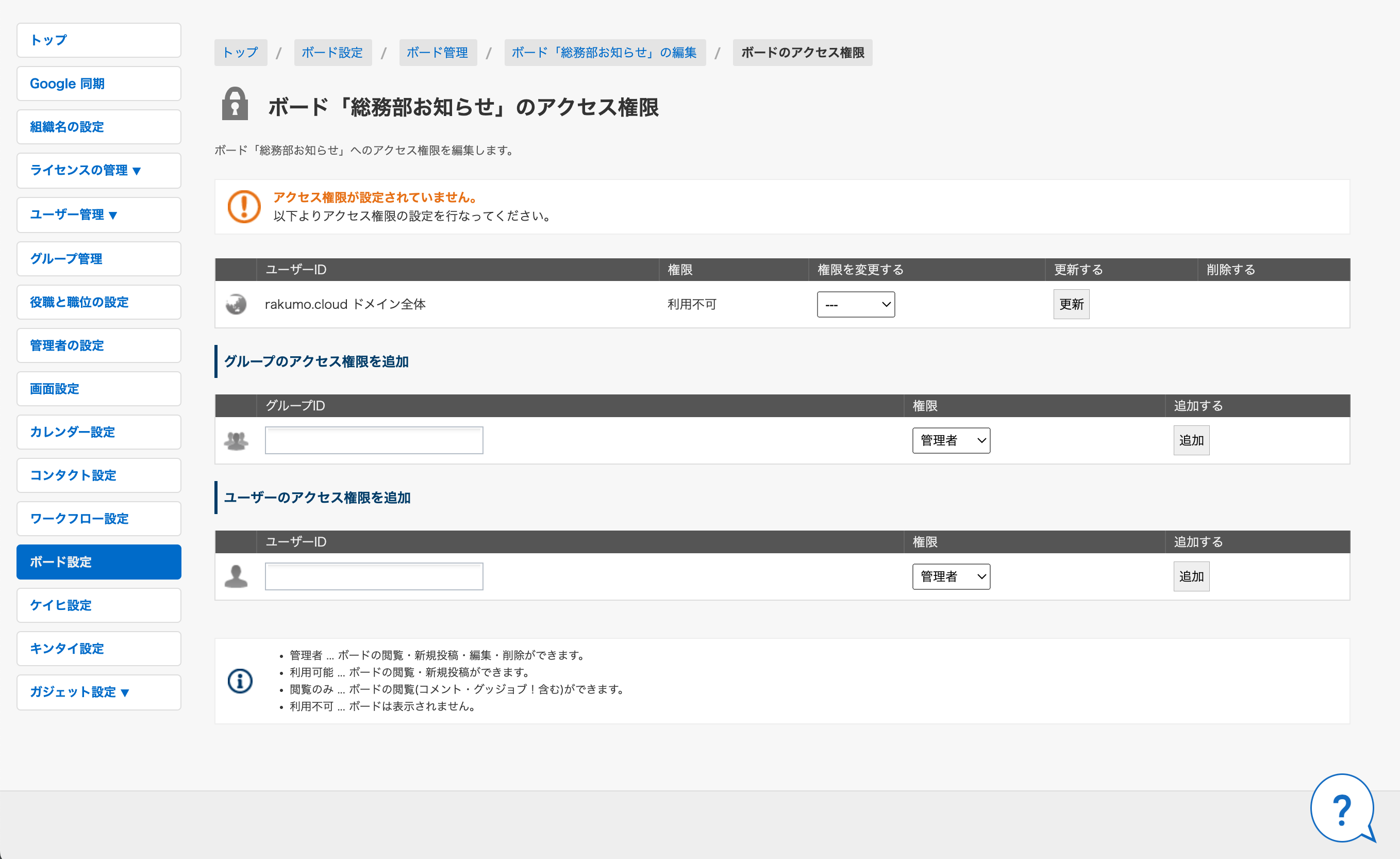Click the orange warning exclamation icon

[244, 206]
